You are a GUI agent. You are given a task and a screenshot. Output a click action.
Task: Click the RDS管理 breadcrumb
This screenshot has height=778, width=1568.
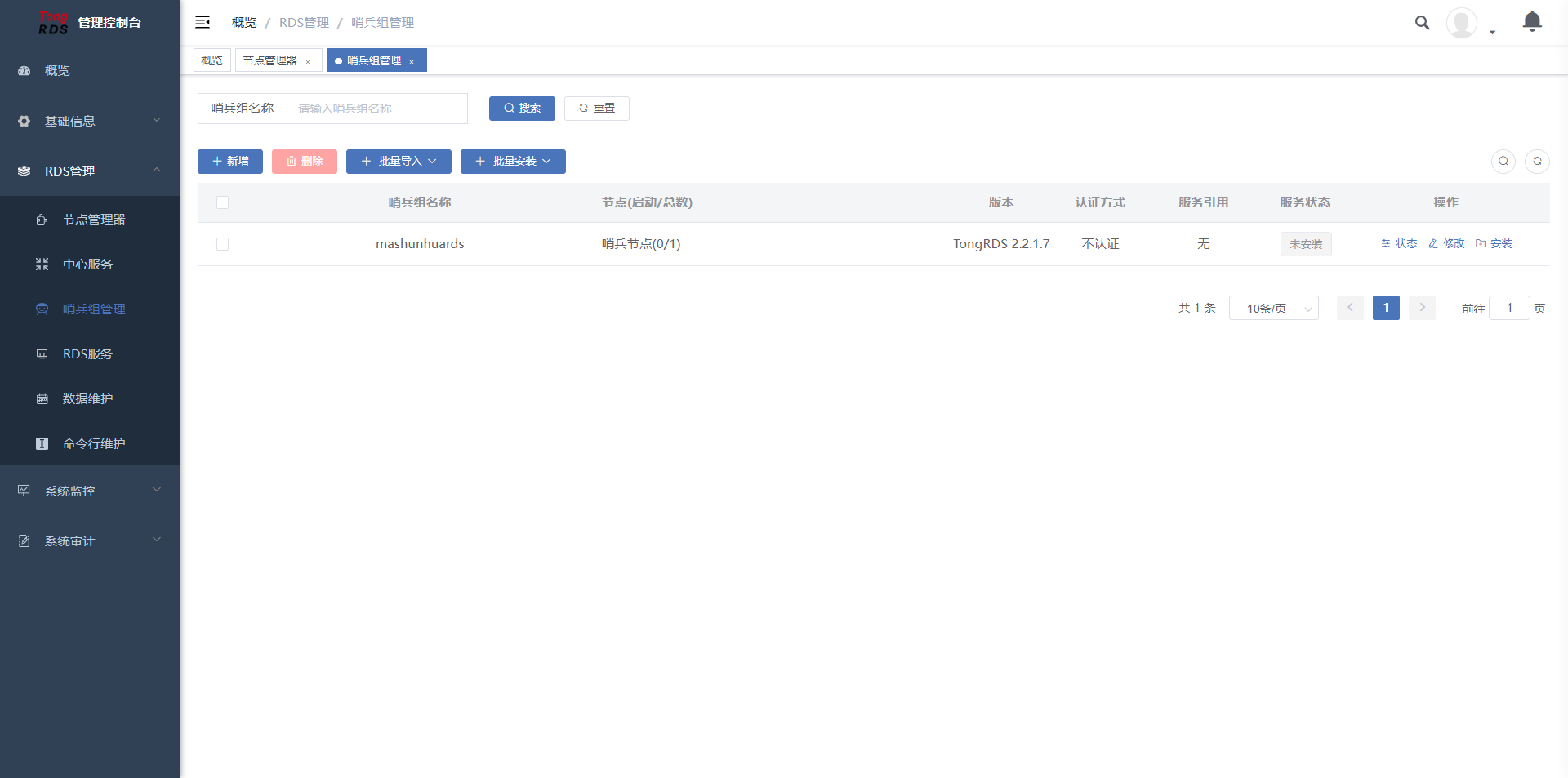(x=304, y=23)
